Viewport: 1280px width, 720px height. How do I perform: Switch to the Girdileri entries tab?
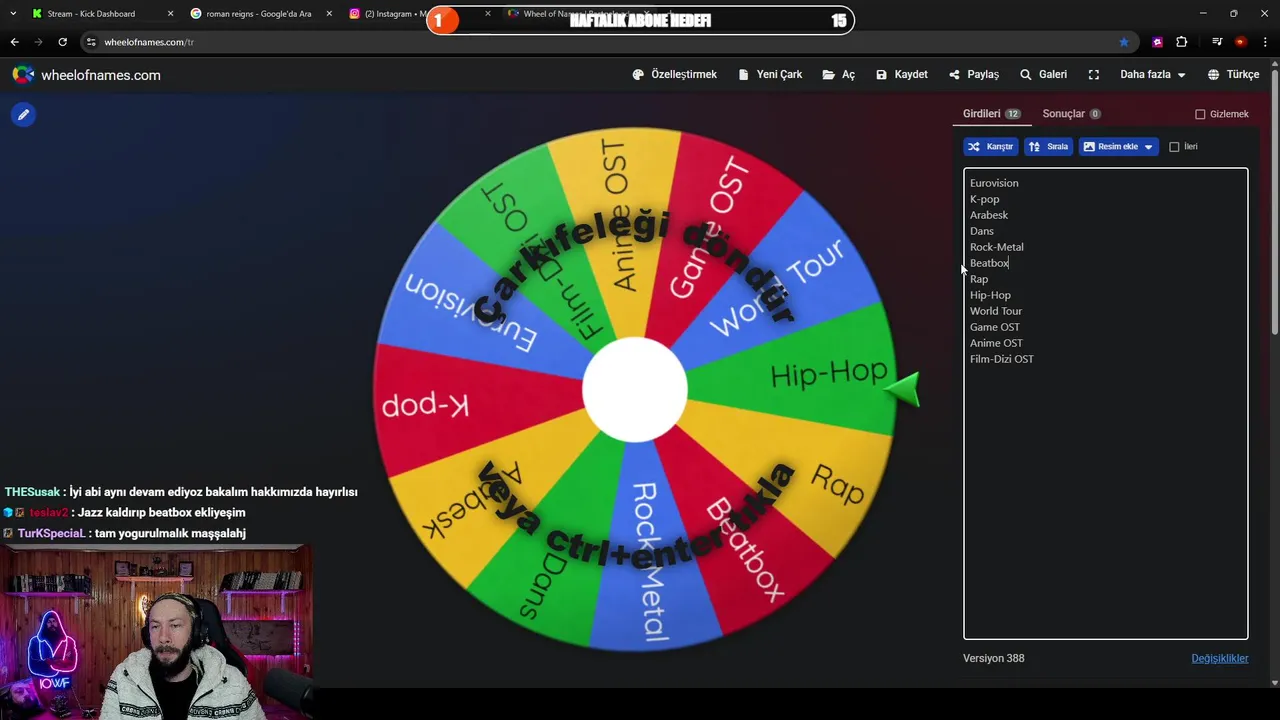[x=991, y=114]
